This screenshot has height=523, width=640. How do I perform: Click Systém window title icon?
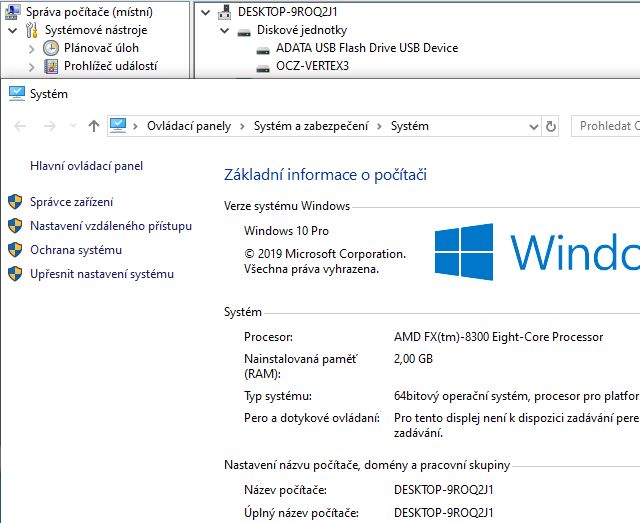pyautogui.click(x=17, y=93)
